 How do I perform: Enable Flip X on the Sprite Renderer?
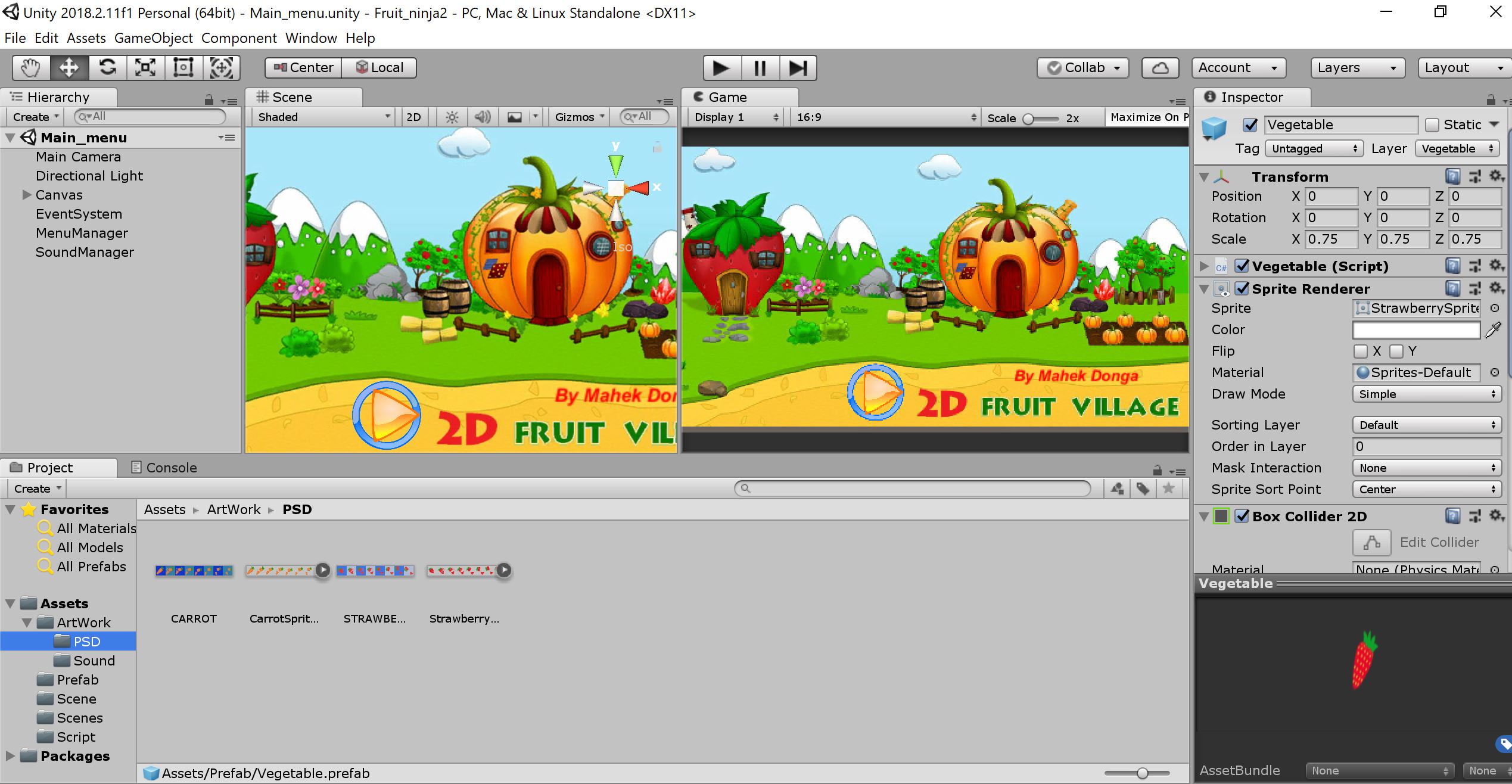[1362, 351]
